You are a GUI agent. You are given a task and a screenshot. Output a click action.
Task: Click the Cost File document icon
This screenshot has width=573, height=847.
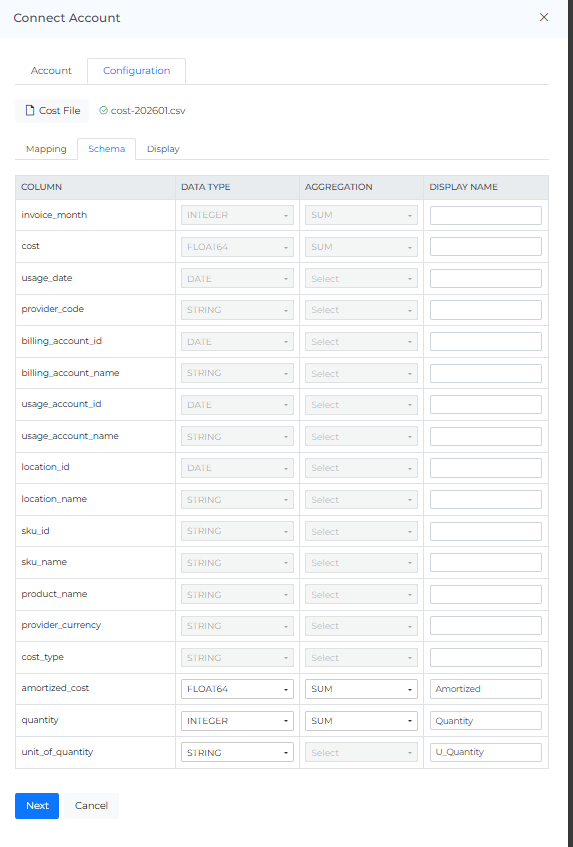(x=30, y=111)
